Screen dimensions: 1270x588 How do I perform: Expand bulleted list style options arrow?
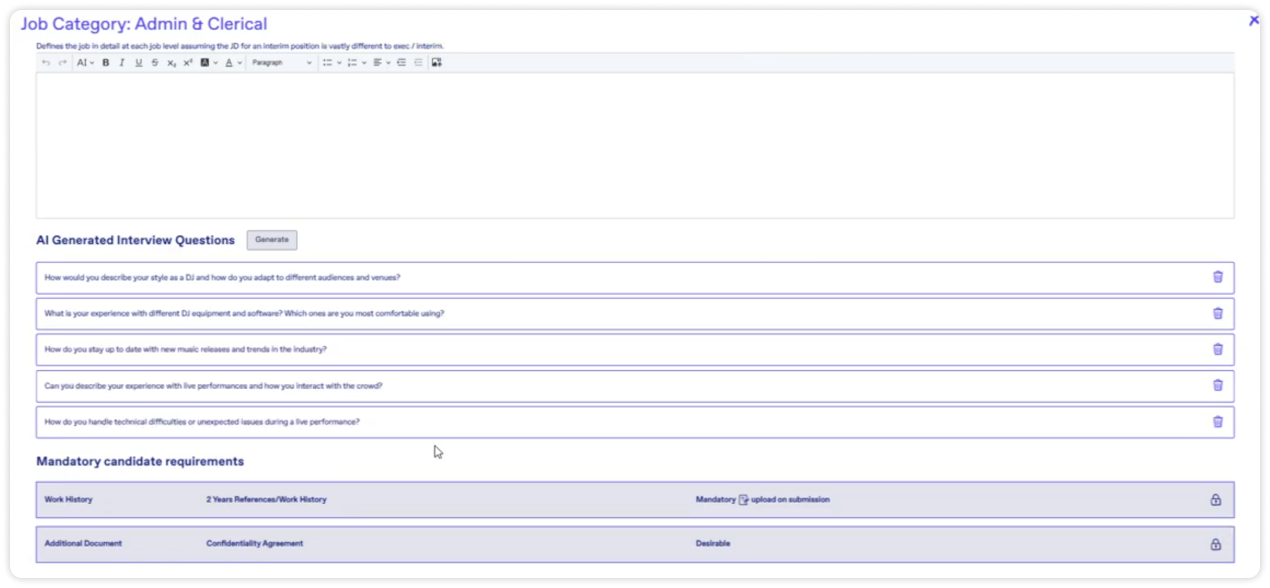(339, 62)
